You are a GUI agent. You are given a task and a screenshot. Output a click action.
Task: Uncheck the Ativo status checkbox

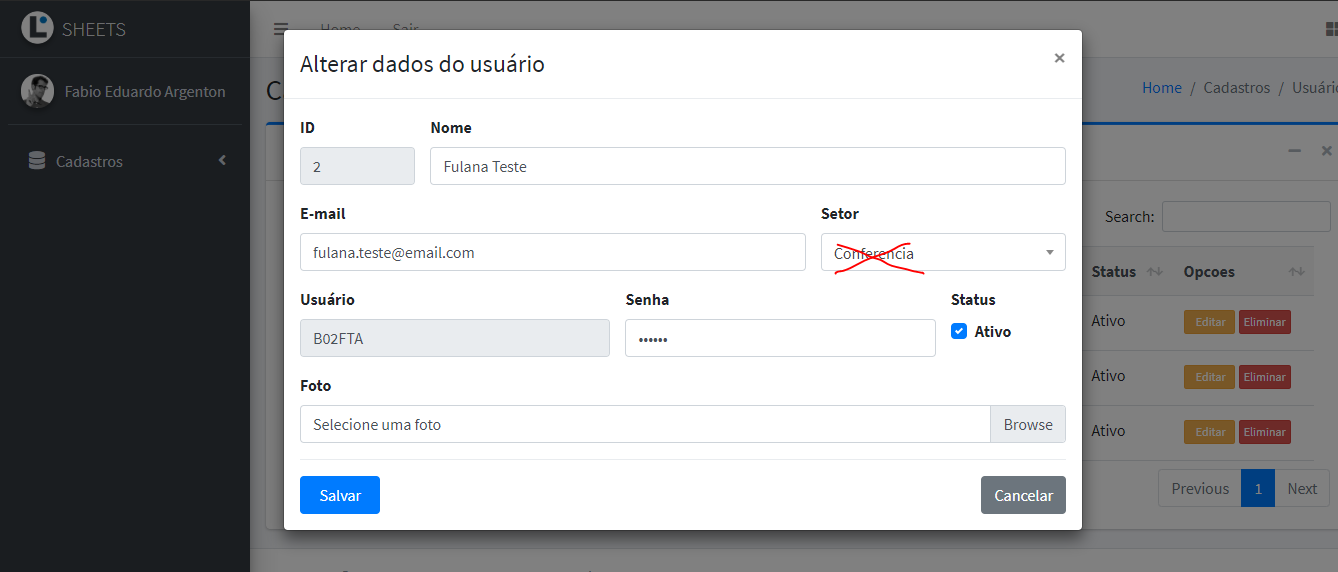(959, 331)
